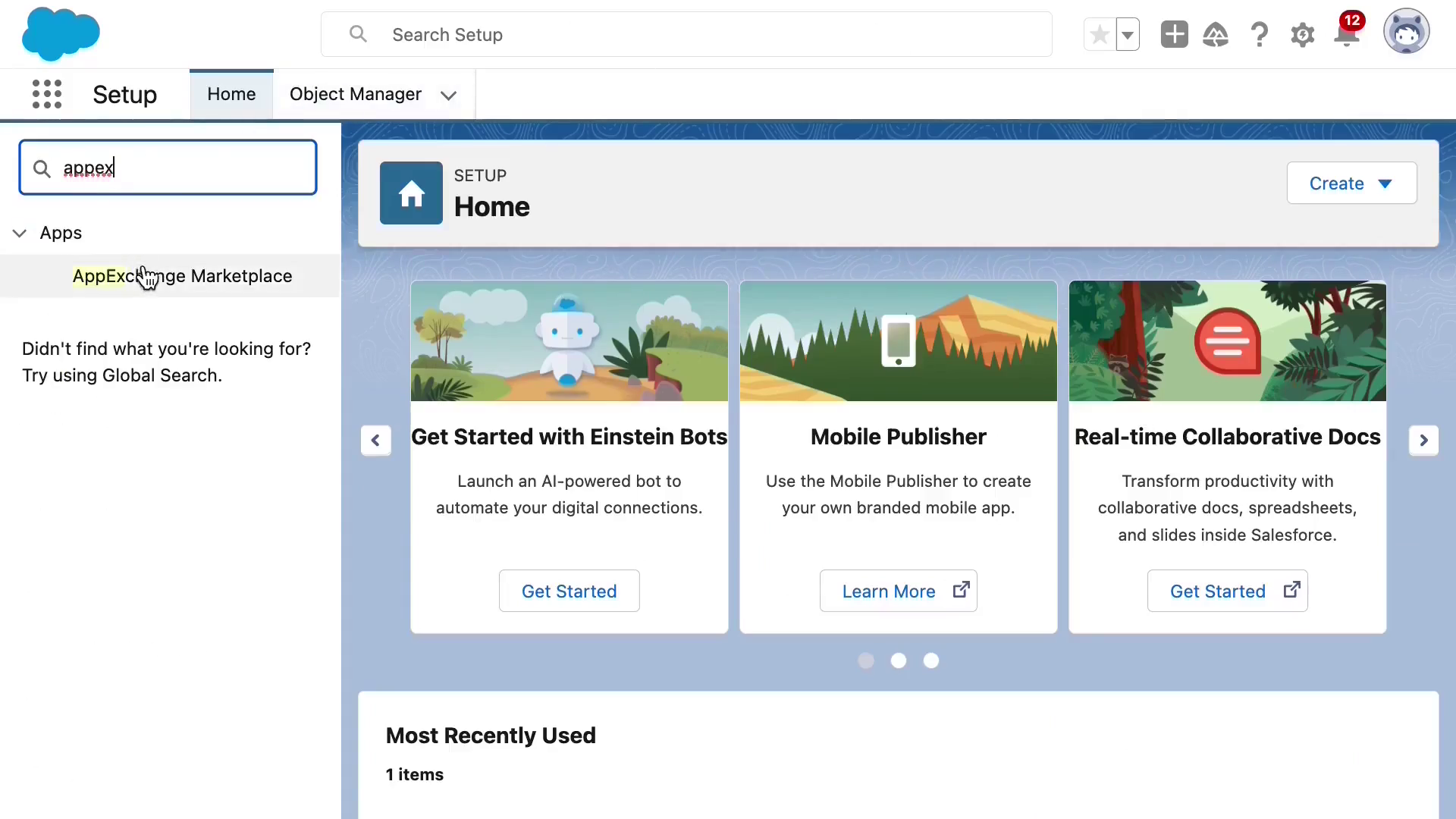The width and height of the screenshot is (1456, 819).
Task: Click the Quick Find magnifier icon
Action: 42,168
